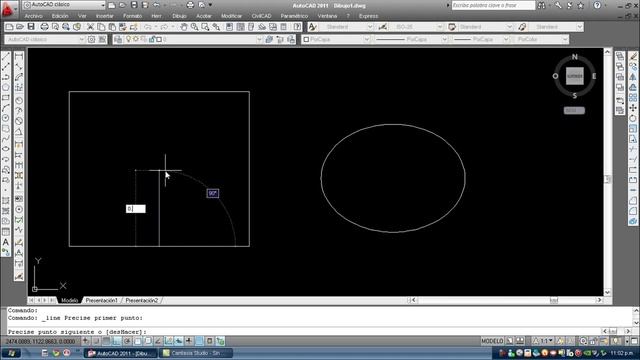Click the drawing area vertical scrollbar
640x360 pixels.
click(x=607, y=172)
